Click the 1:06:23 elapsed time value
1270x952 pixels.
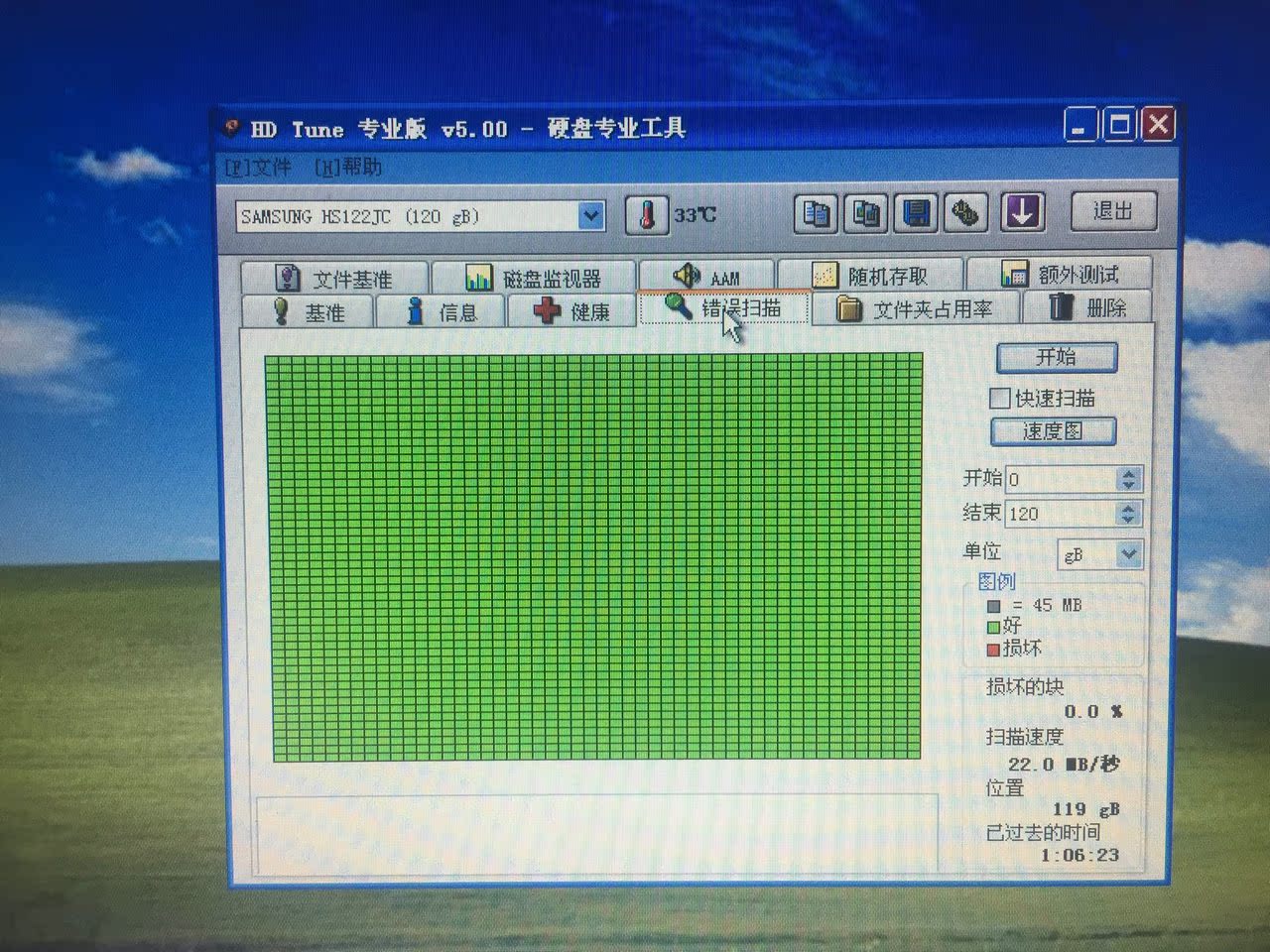pyautogui.click(x=1079, y=855)
